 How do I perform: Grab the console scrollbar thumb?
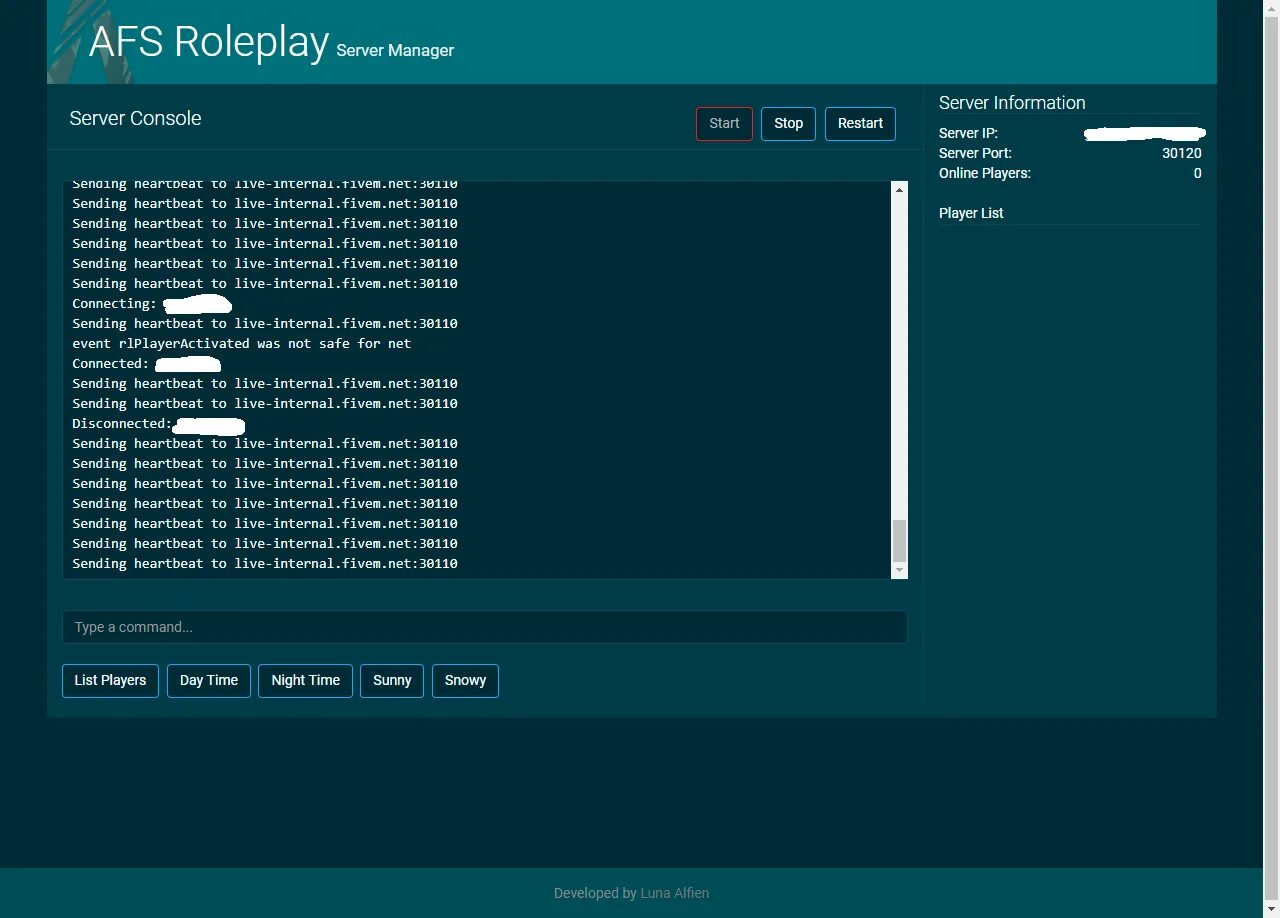[x=899, y=541]
